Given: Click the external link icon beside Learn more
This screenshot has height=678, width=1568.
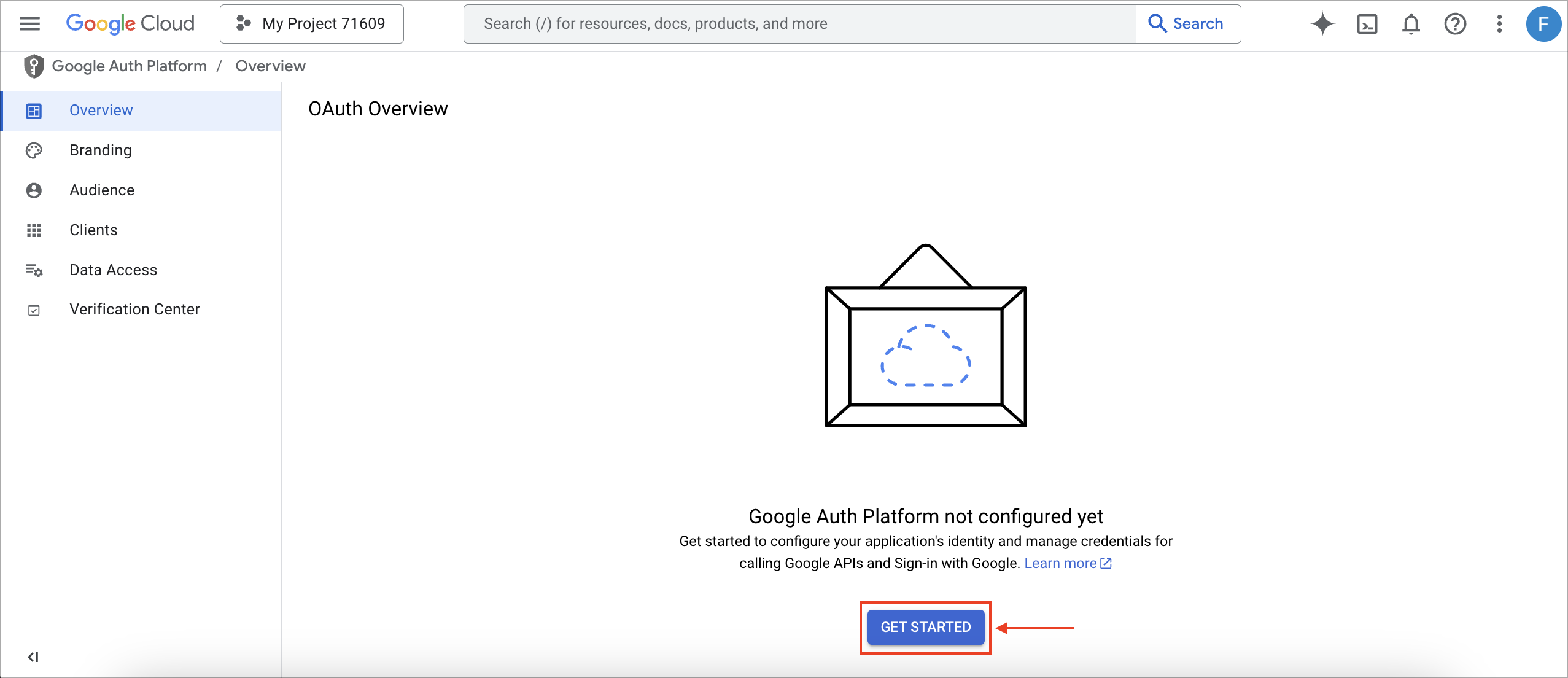Looking at the screenshot, I should [1106, 563].
